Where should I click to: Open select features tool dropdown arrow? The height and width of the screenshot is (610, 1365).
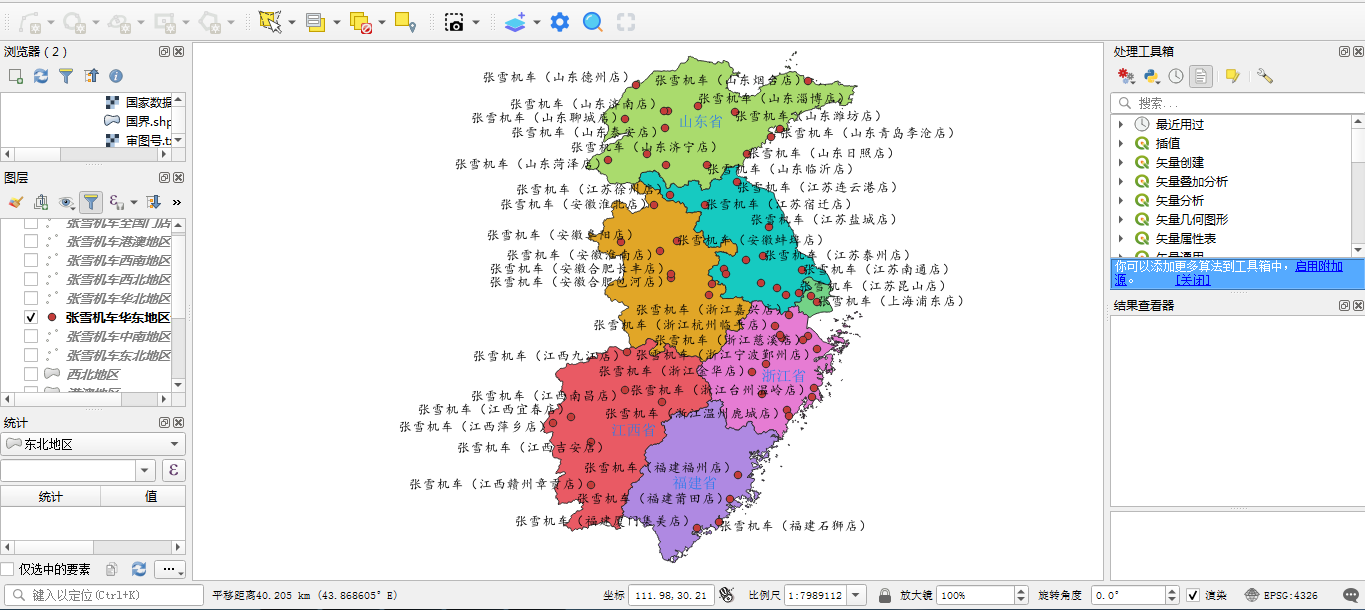292,22
